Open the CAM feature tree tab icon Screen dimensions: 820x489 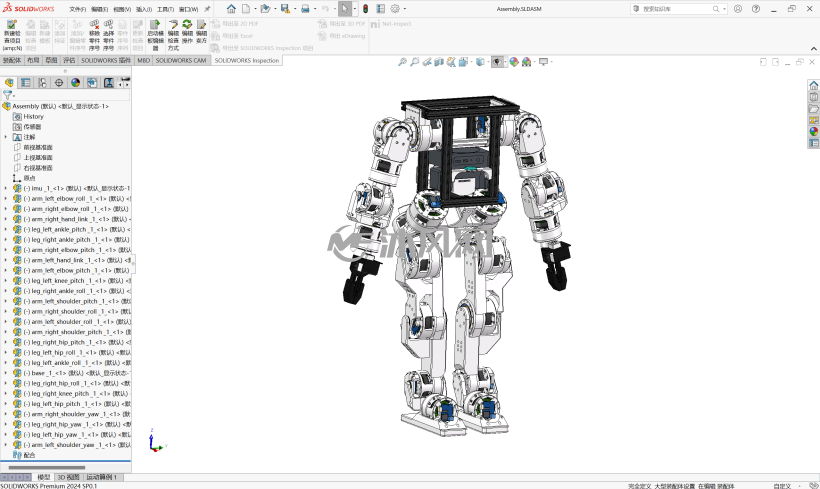(93, 83)
